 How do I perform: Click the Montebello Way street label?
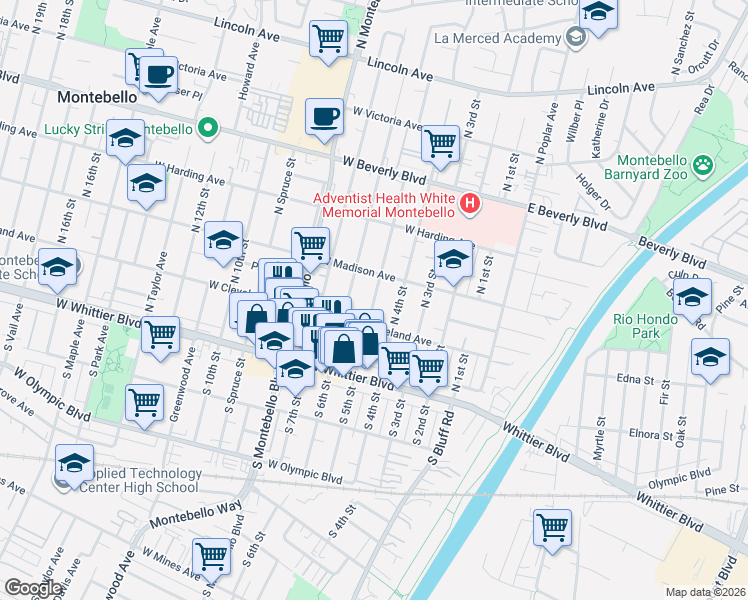click(x=196, y=514)
